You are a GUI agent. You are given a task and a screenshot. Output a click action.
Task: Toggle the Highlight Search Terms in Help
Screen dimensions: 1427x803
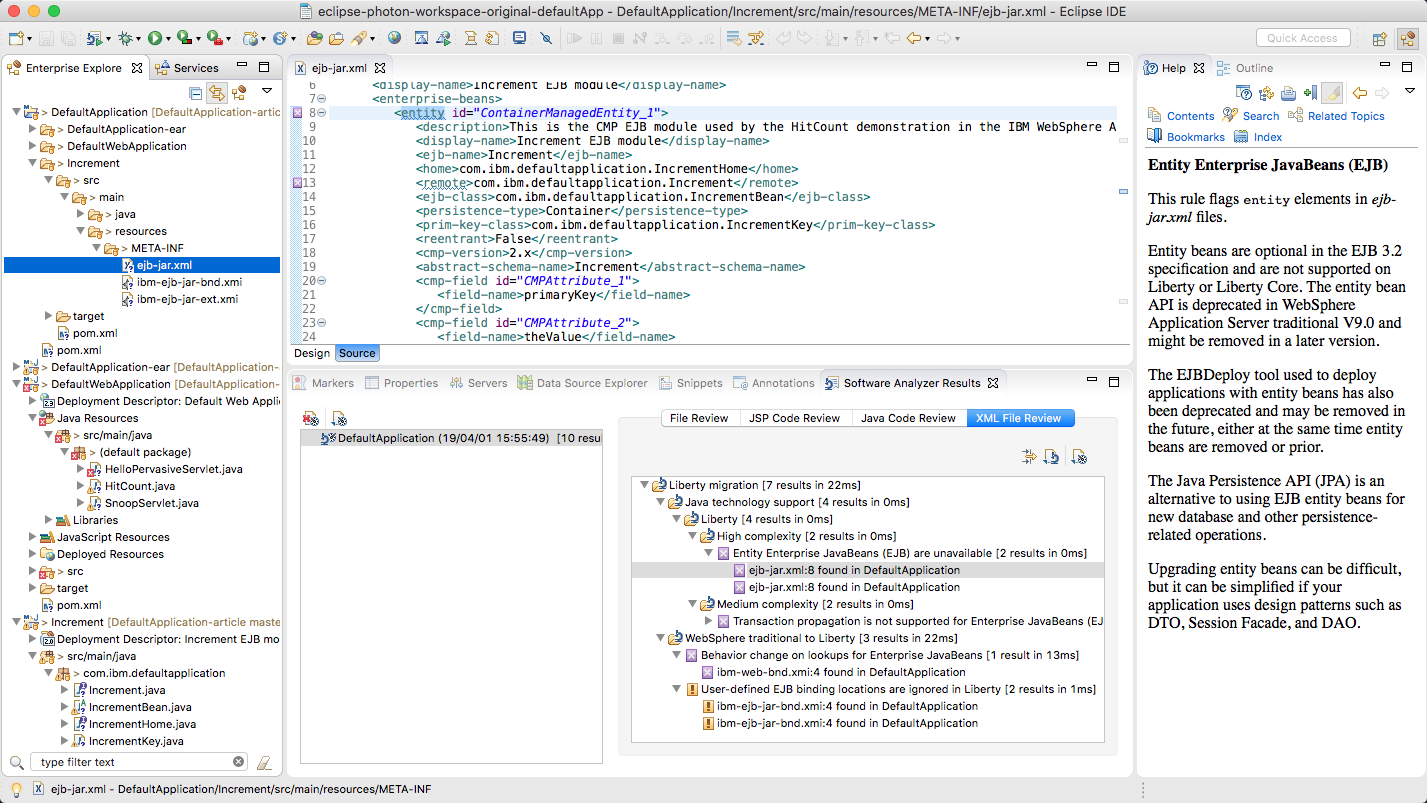pos(1332,93)
